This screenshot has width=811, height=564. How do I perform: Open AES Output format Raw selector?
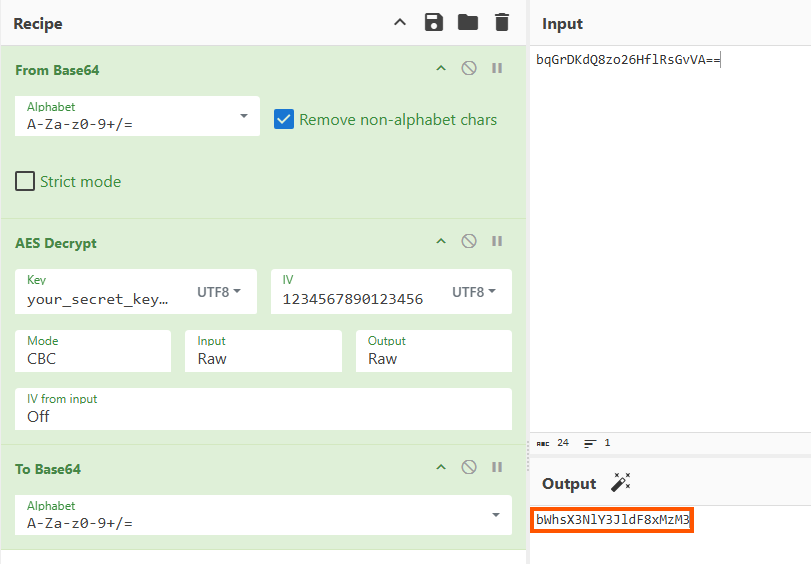[434, 351]
